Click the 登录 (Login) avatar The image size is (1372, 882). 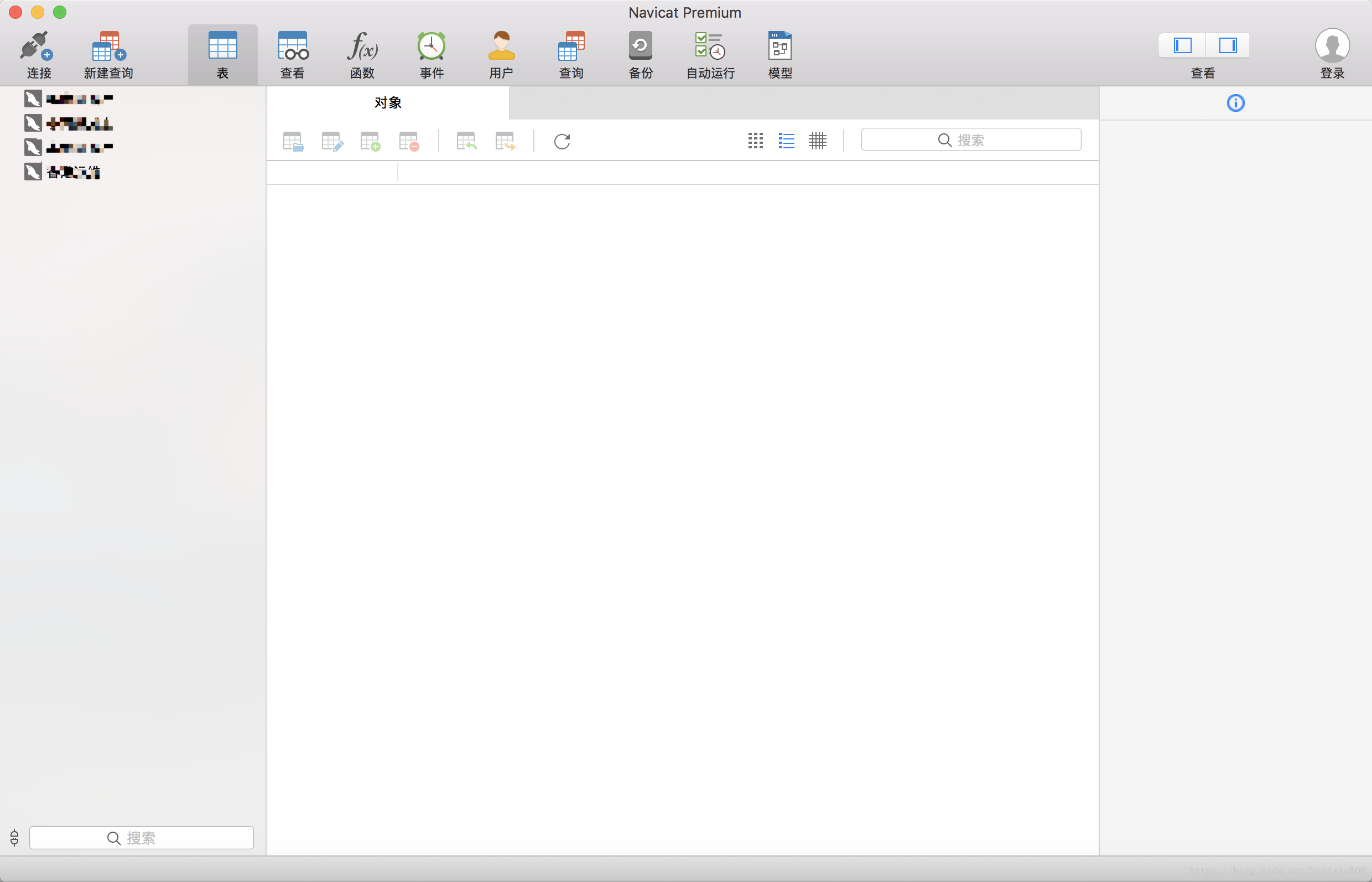point(1332,46)
